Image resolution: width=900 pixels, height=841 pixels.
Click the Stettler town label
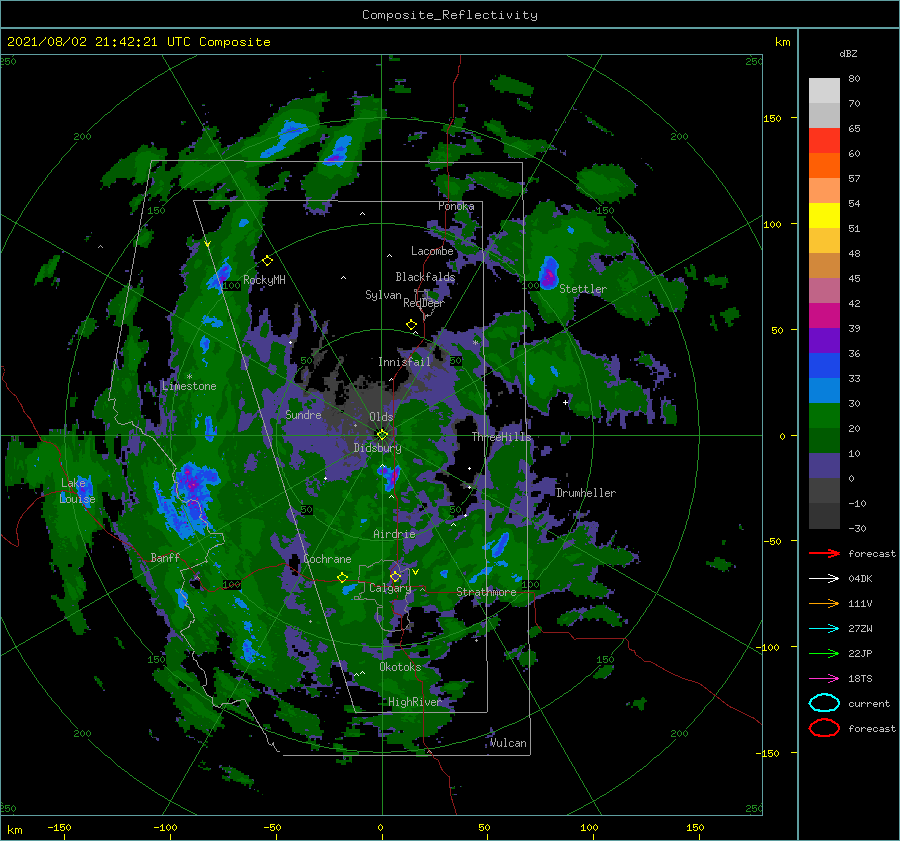(x=583, y=289)
